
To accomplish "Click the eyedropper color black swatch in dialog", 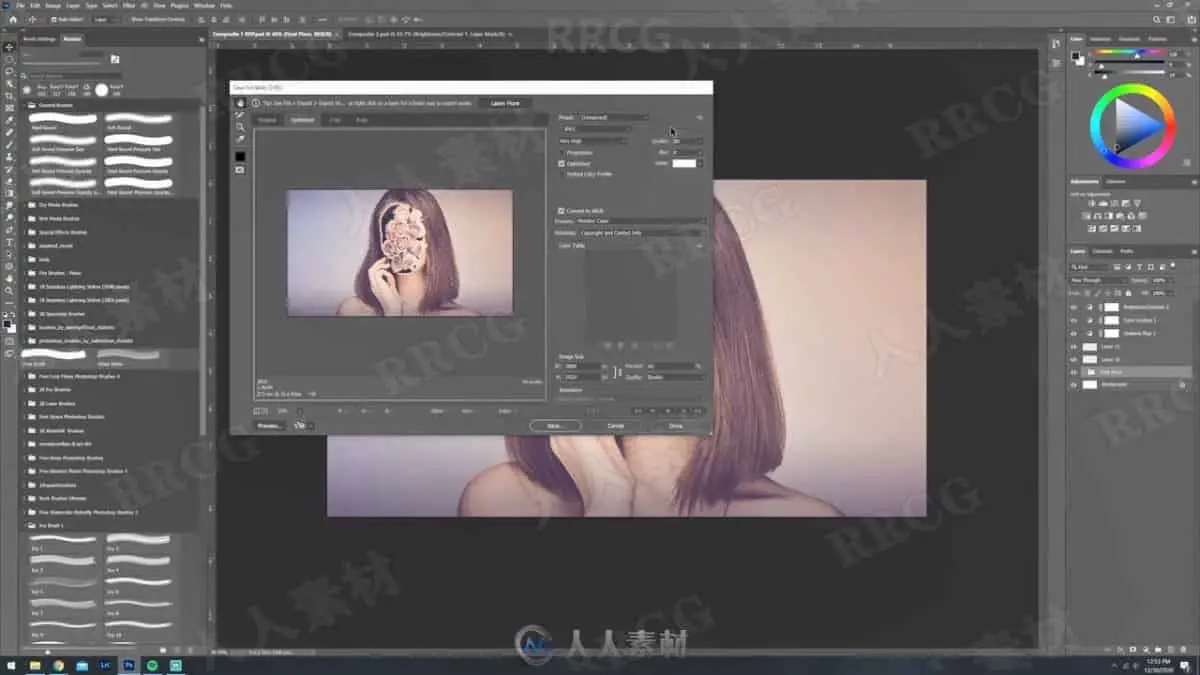I will pyautogui.click(x=240, y=156).
